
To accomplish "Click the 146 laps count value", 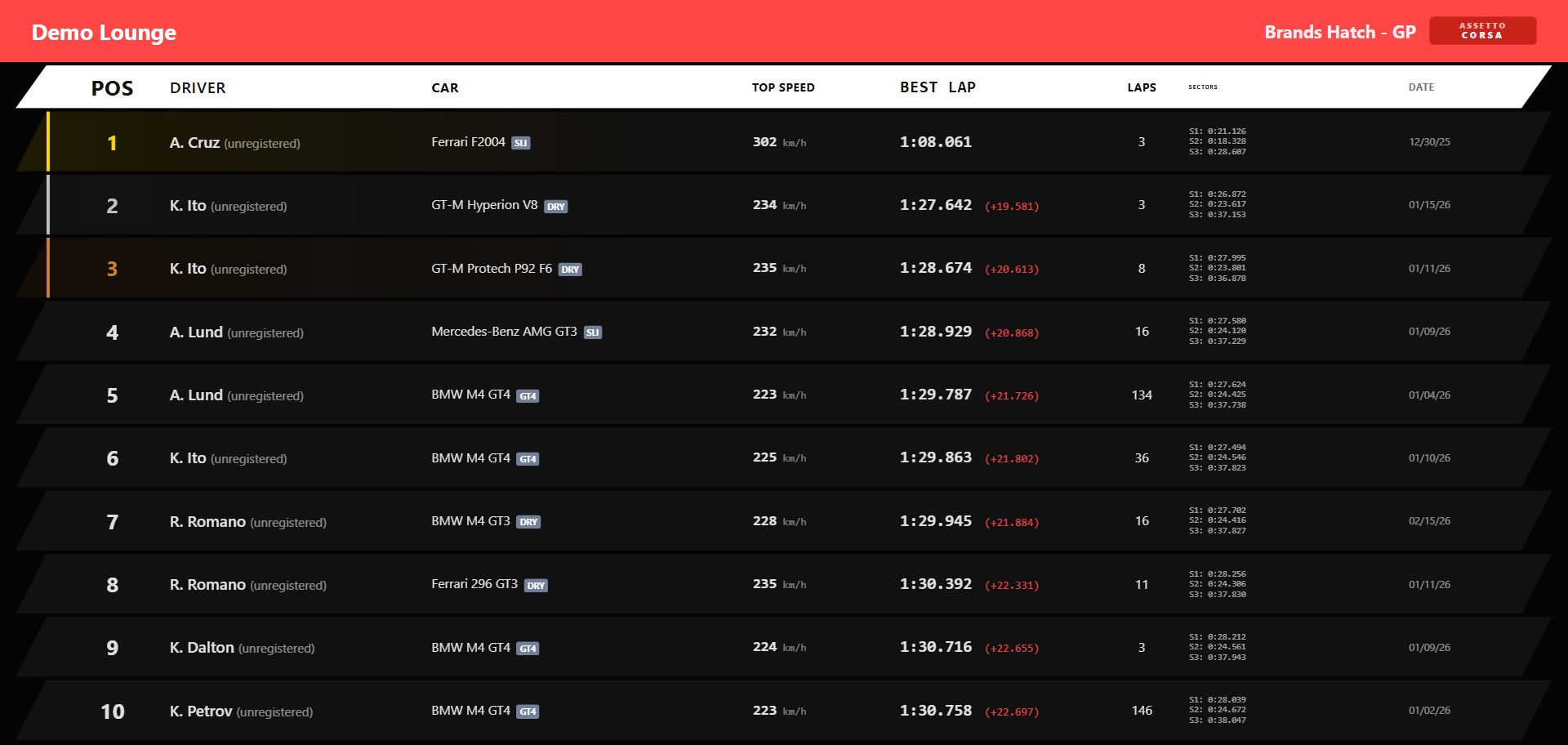I will coord(1142,711).
